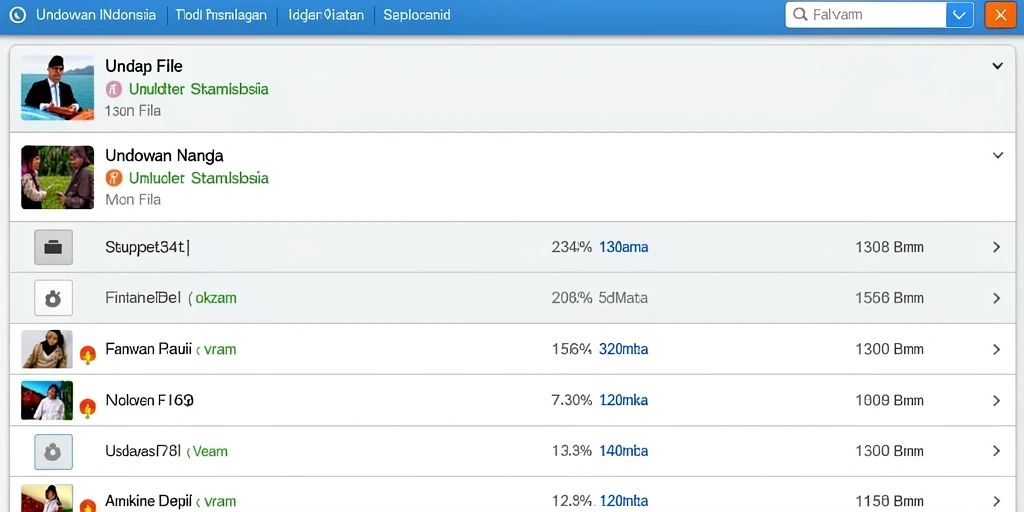Open the Seplocanid tab
This screenshot has height=512, width=1024.
tap(417, 15)
